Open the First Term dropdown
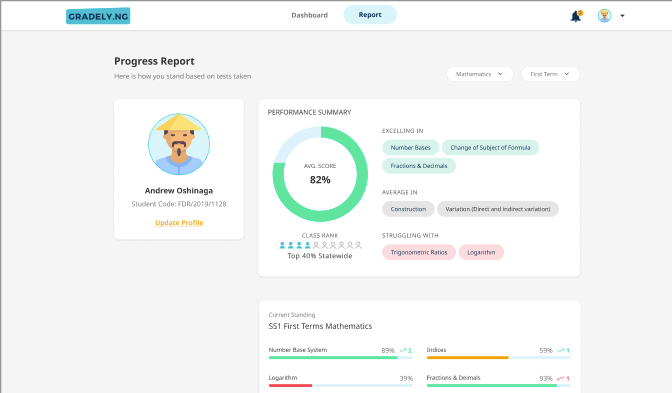The height and width of the screenshot is (393, 672). [550, 74]
